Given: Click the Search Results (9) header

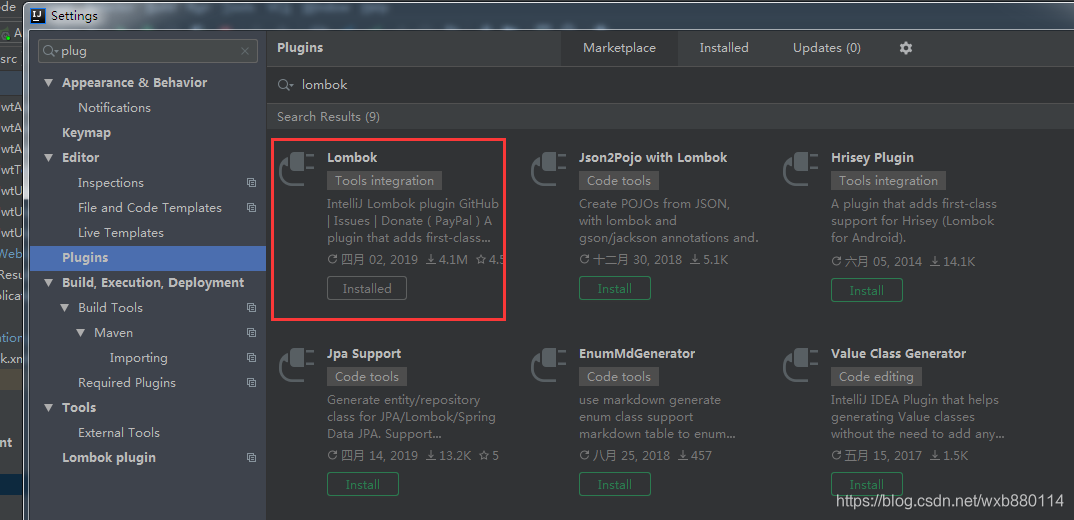Looking at the screenshot, I should [328, 117].
